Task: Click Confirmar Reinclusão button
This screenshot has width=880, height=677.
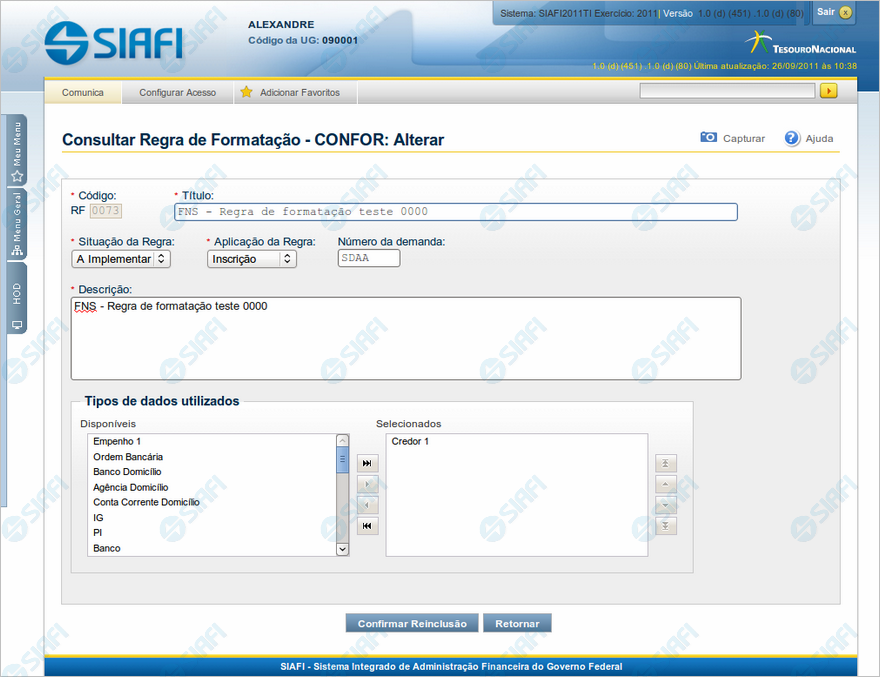Action: 412,623
